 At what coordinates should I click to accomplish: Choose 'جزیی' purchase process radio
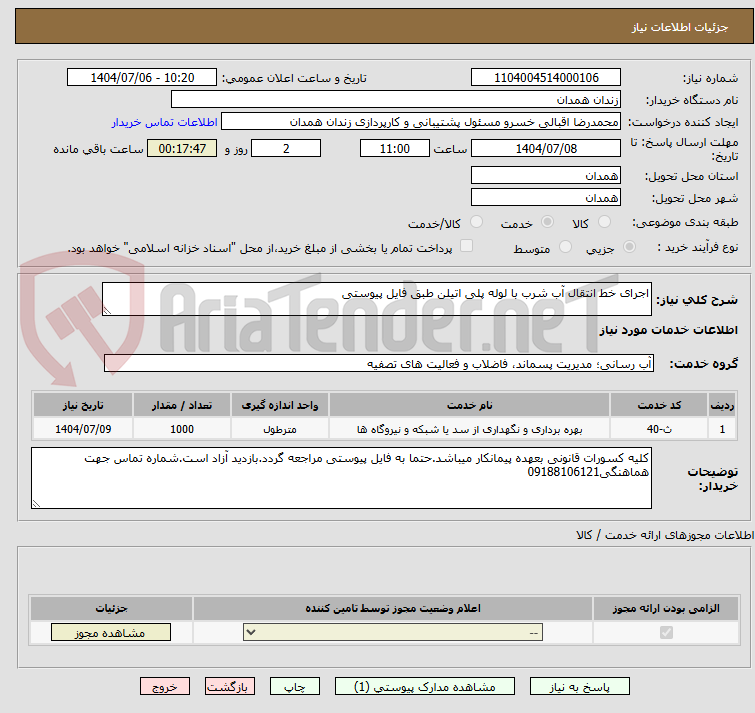point(628,247)
